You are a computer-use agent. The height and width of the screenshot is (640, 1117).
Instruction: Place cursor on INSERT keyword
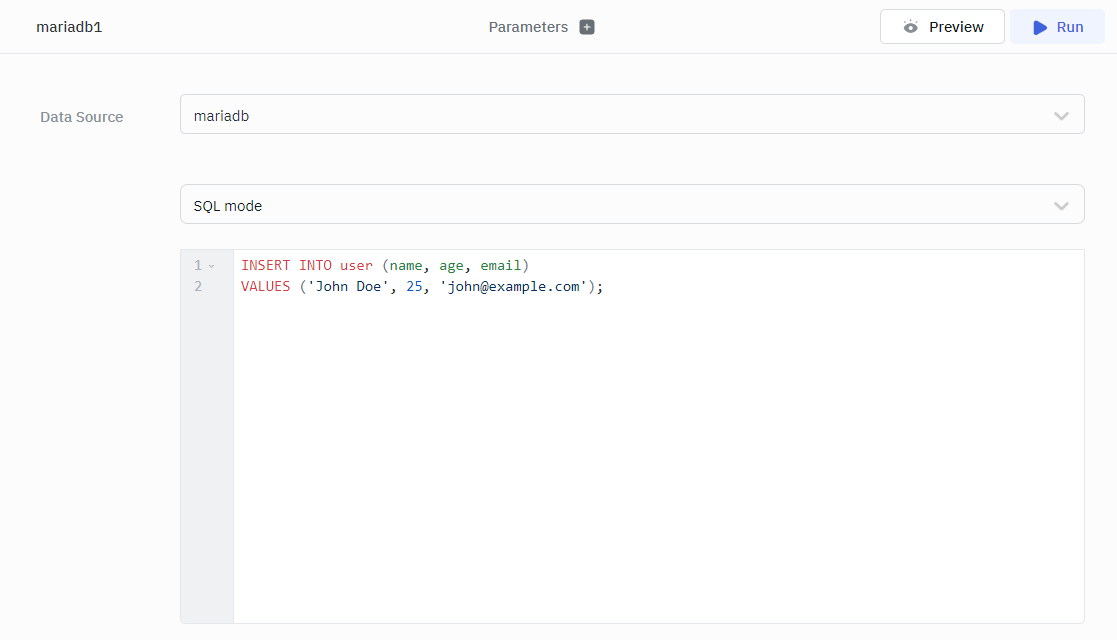pos(265,266)
